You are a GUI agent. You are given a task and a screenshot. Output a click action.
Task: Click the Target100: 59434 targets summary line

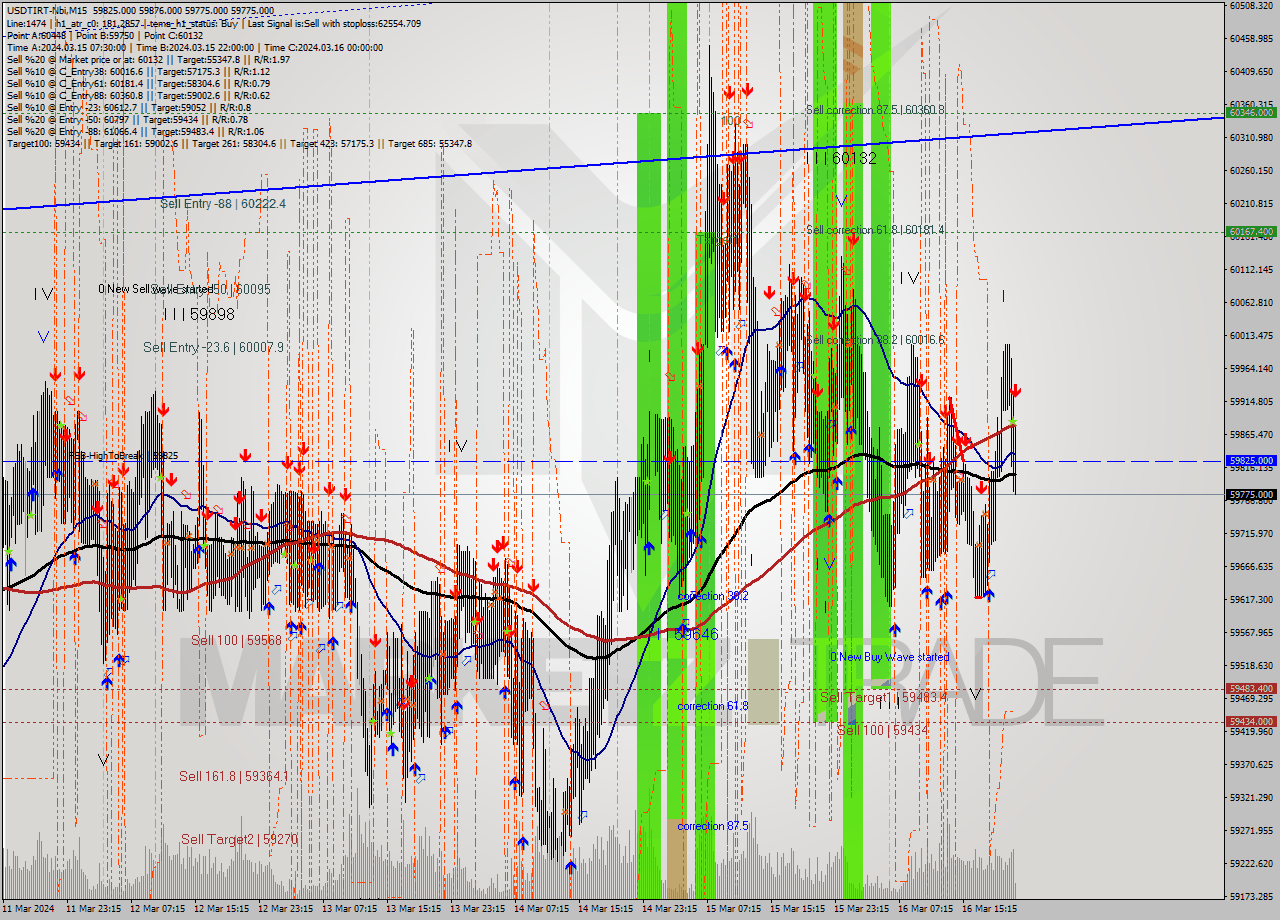pyautogui.click(x=239, y=143)
